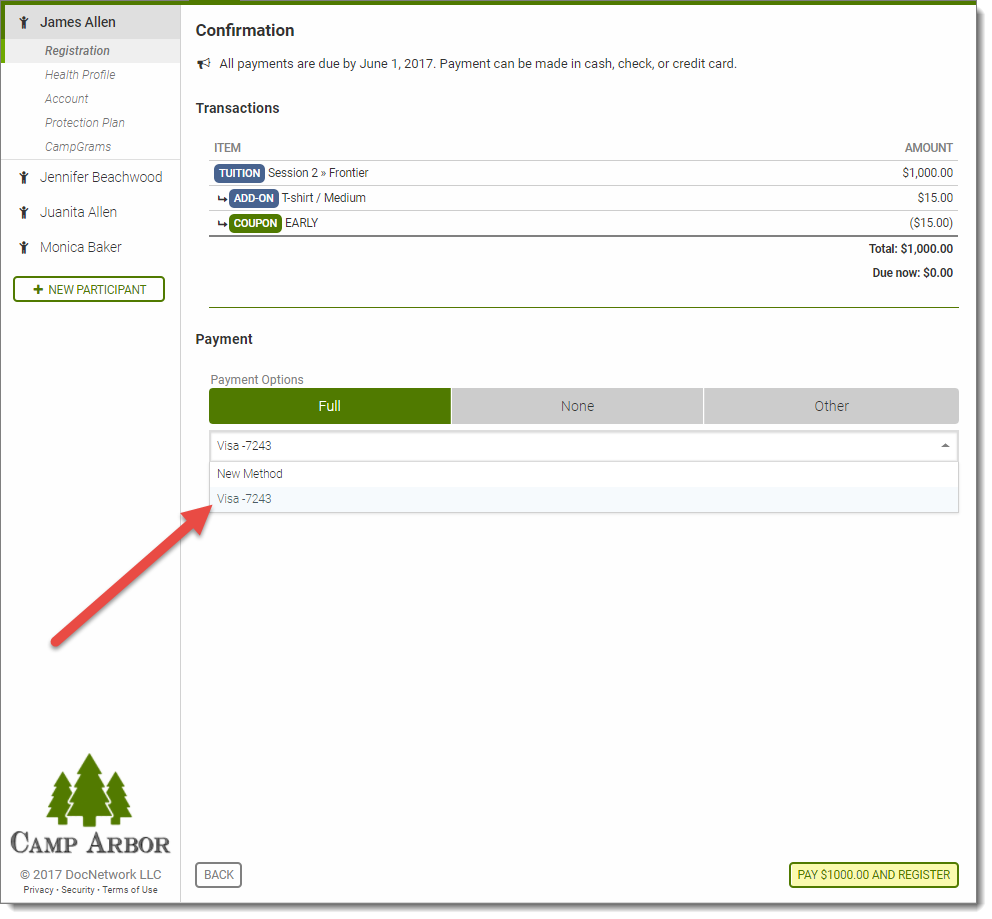The width and height of the screenshot is (992, 919).
Task: Add a New Participant
Action: (89, 289)
